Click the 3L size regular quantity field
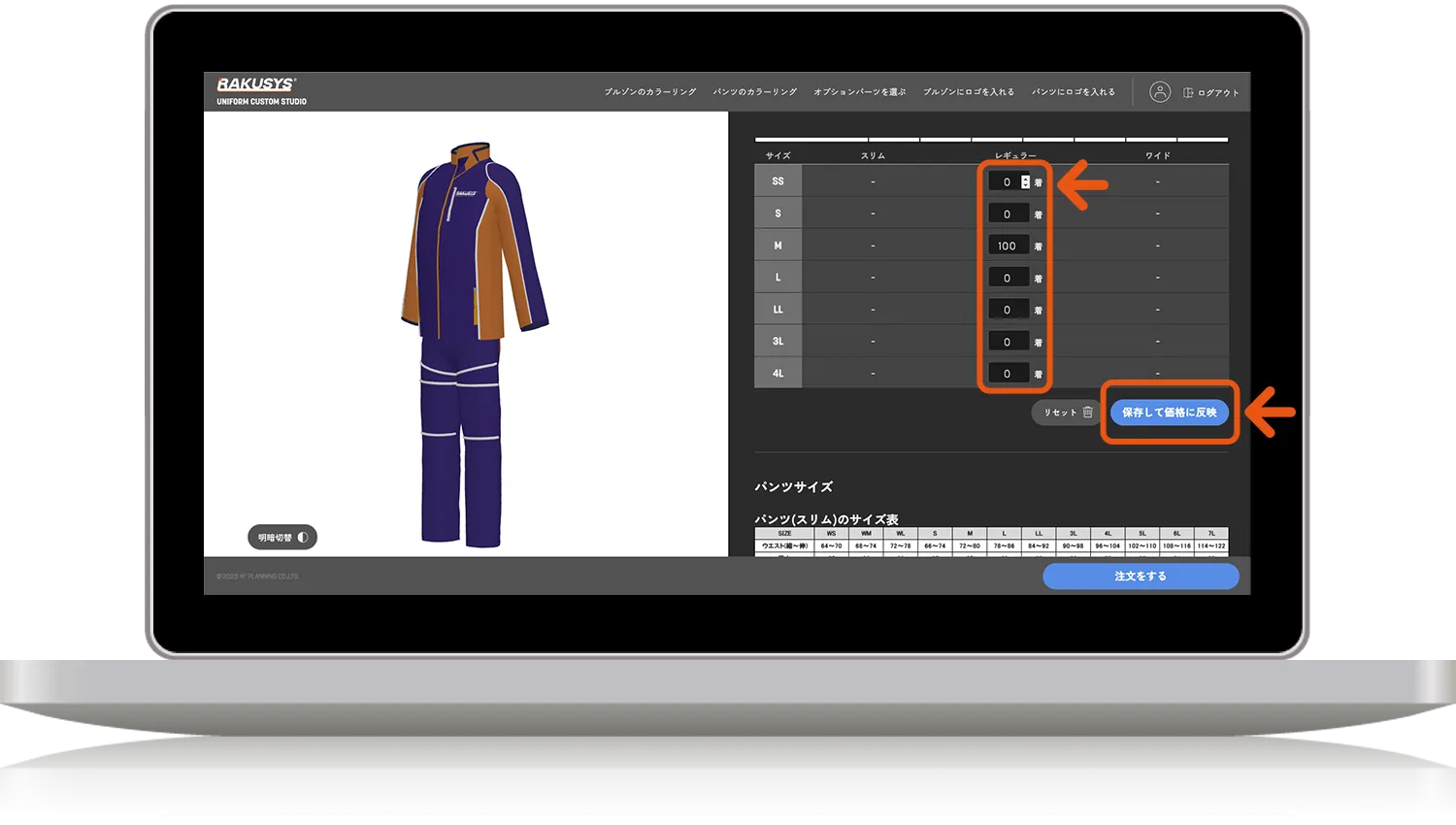This screenshot has width=1456, height=825. (1008, 342)
